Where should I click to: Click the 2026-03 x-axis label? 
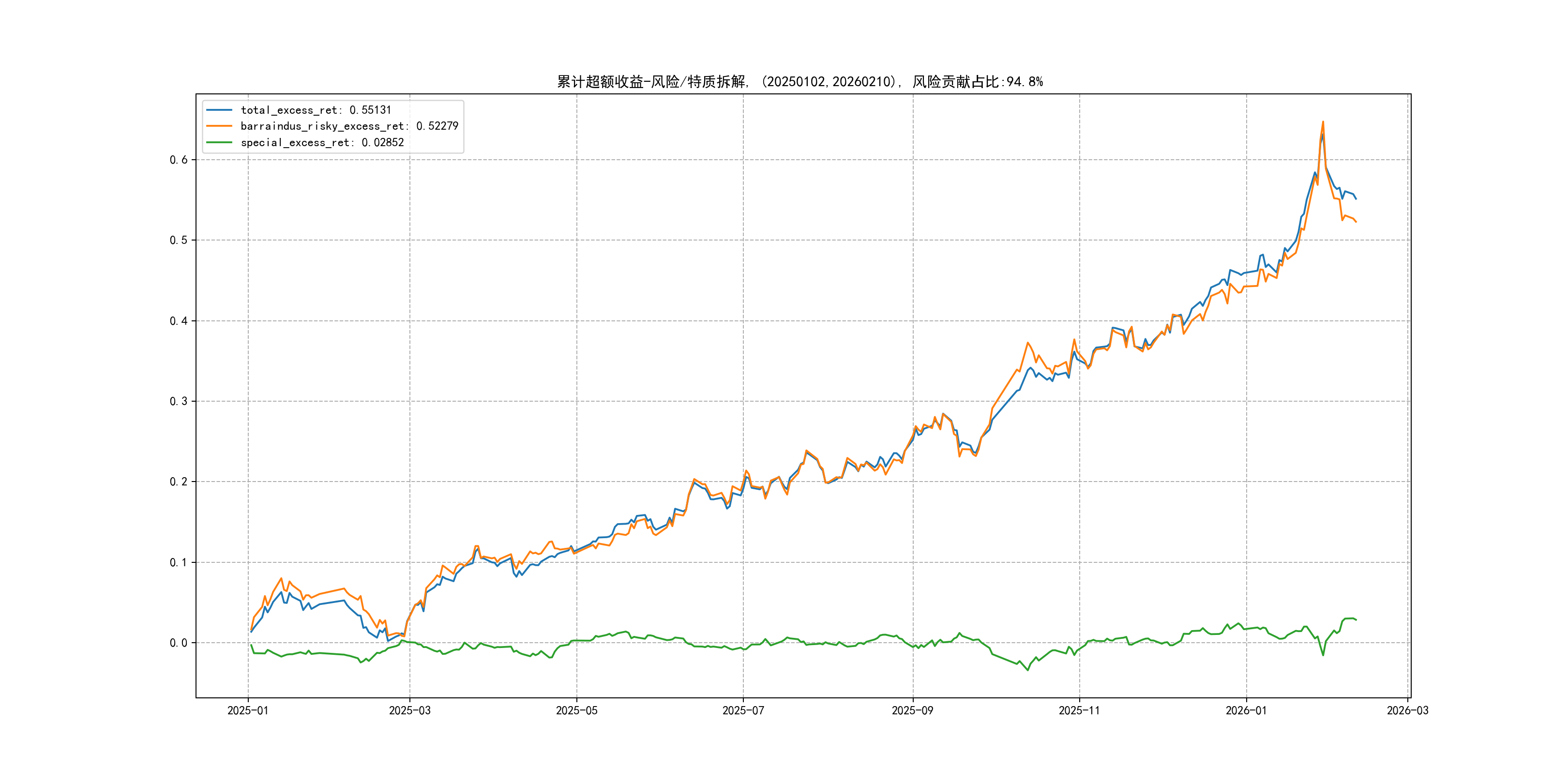pyautogui.click(x=1407, y=710)
